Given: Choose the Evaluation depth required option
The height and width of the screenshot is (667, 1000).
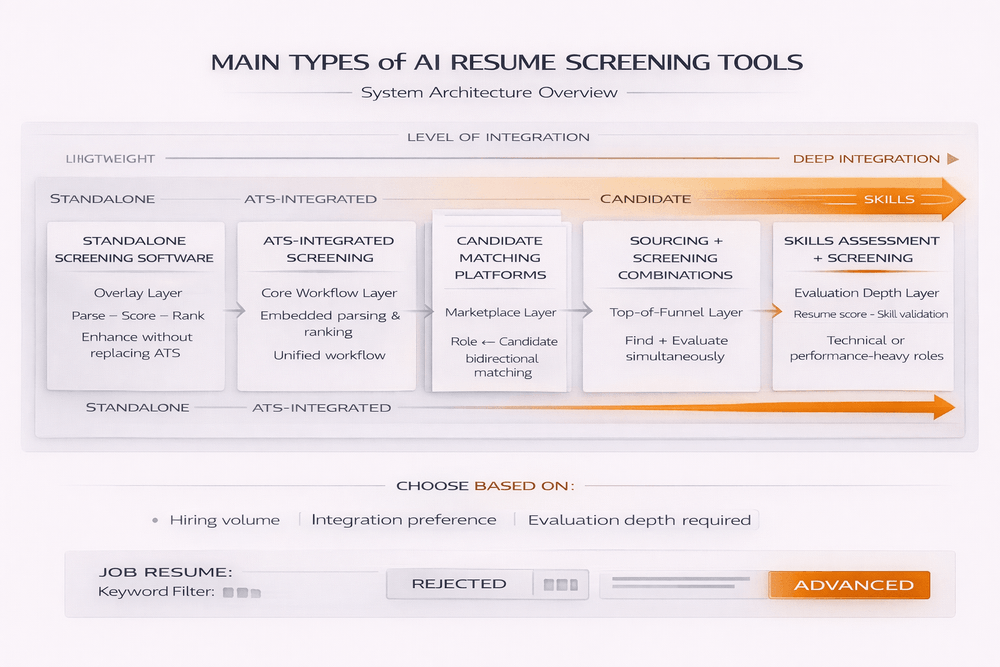Looking at the screenshot, I should 639,520.
